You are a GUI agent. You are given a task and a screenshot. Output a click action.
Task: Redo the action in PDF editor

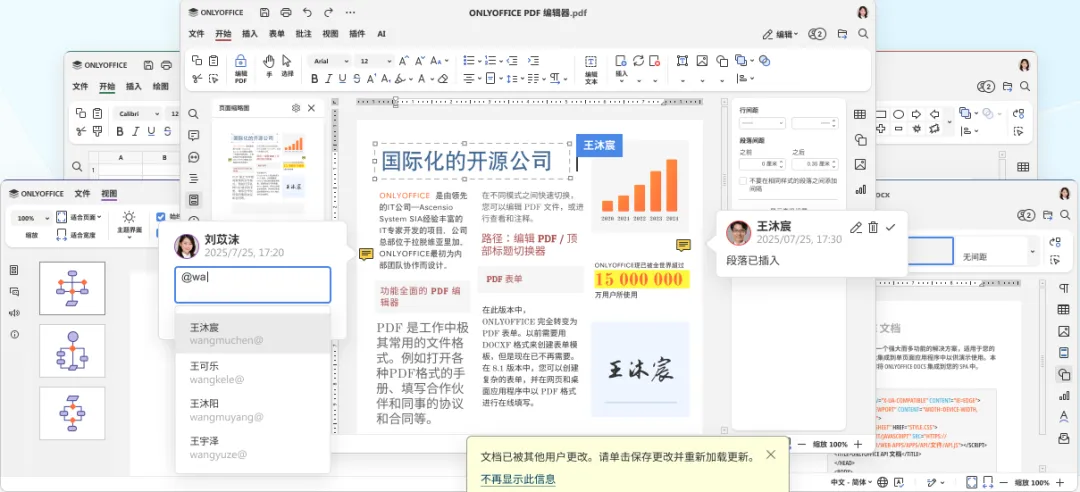pyautogui.click(x=329, y=12)
